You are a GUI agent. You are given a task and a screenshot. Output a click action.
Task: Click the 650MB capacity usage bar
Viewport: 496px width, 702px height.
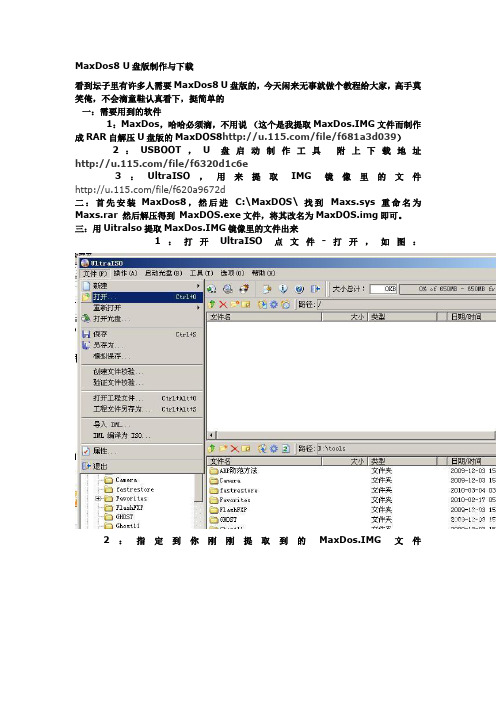447,289
